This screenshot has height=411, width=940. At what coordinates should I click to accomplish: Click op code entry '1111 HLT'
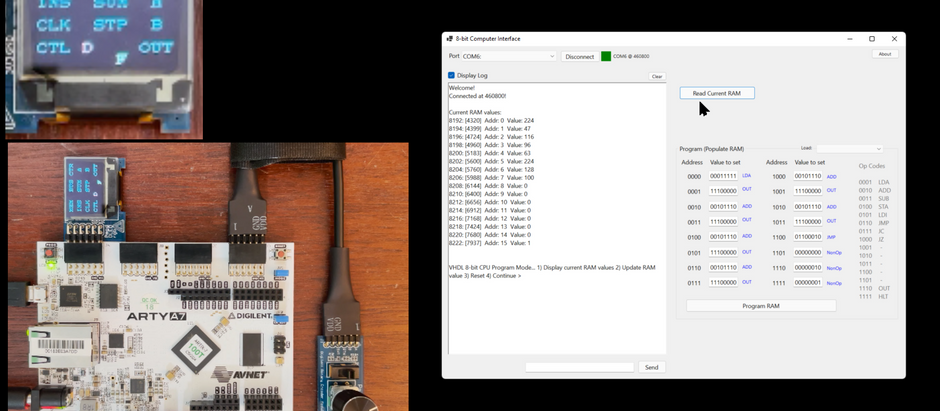[873, 297]
